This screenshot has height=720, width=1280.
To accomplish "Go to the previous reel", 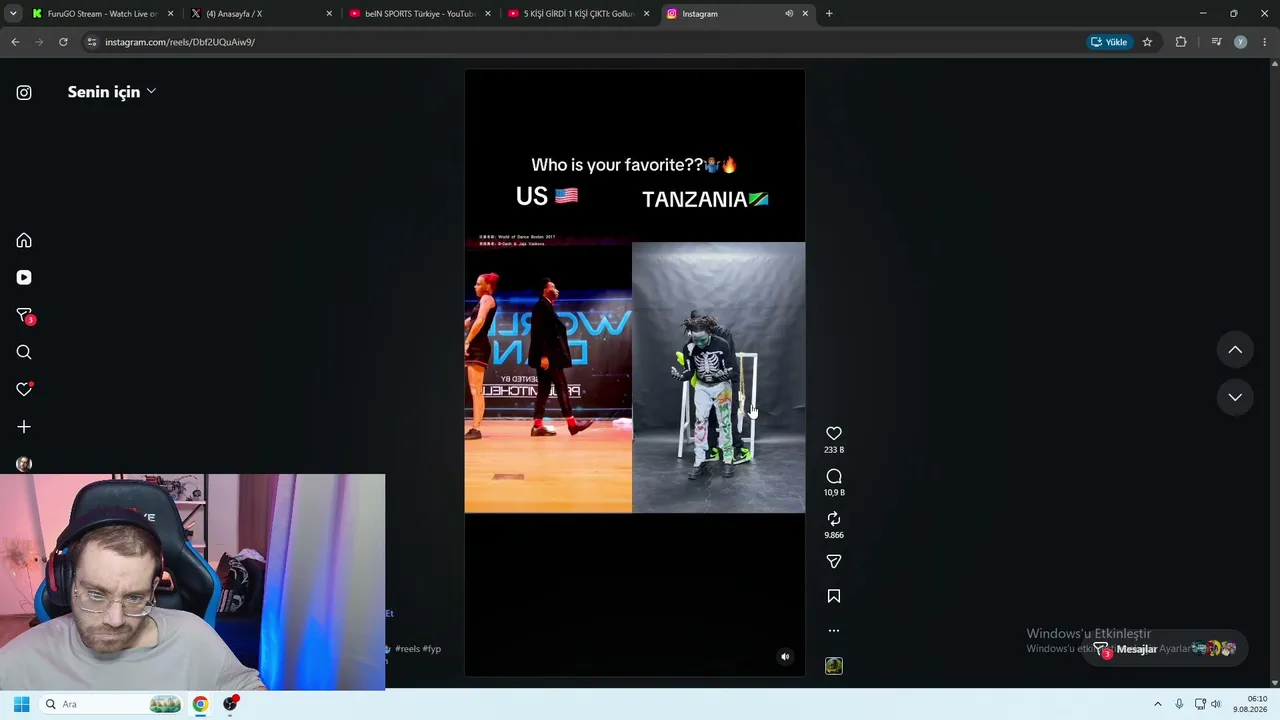I will click(1235, 350).
